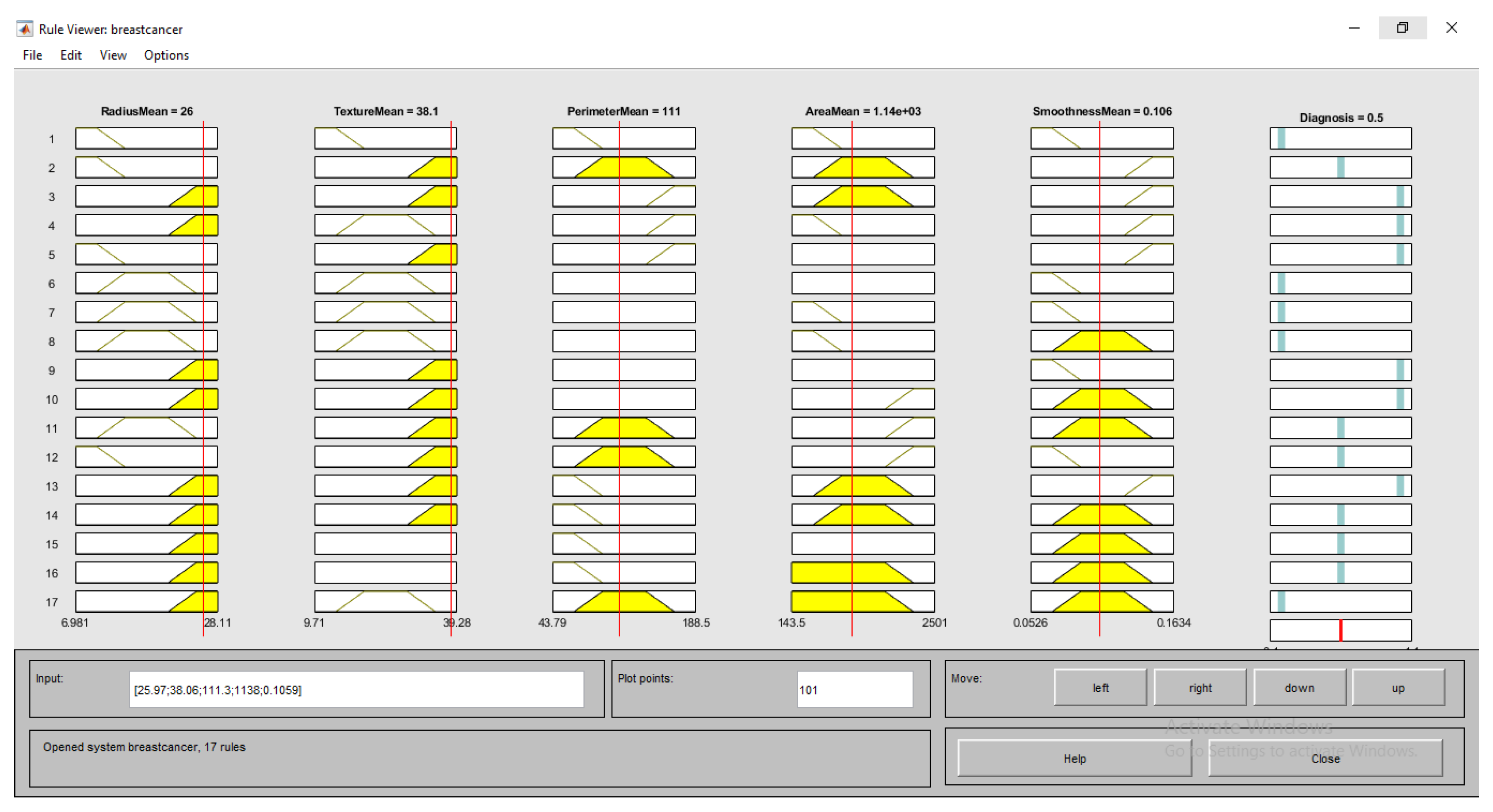The image size is (1493, 812).
Task: Click the Input values text field
Action: pos(356,689)
